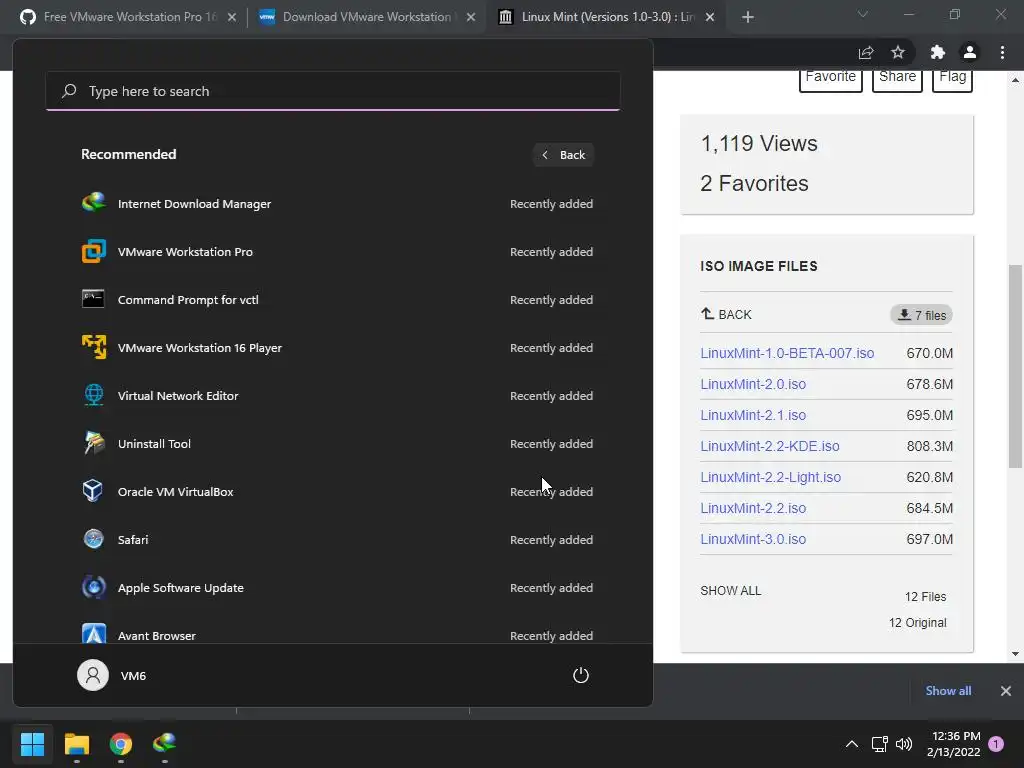Screen dimensions: 1024x768
Task: Launch VMware Workstation 16 Player
Action: (337, 347)
